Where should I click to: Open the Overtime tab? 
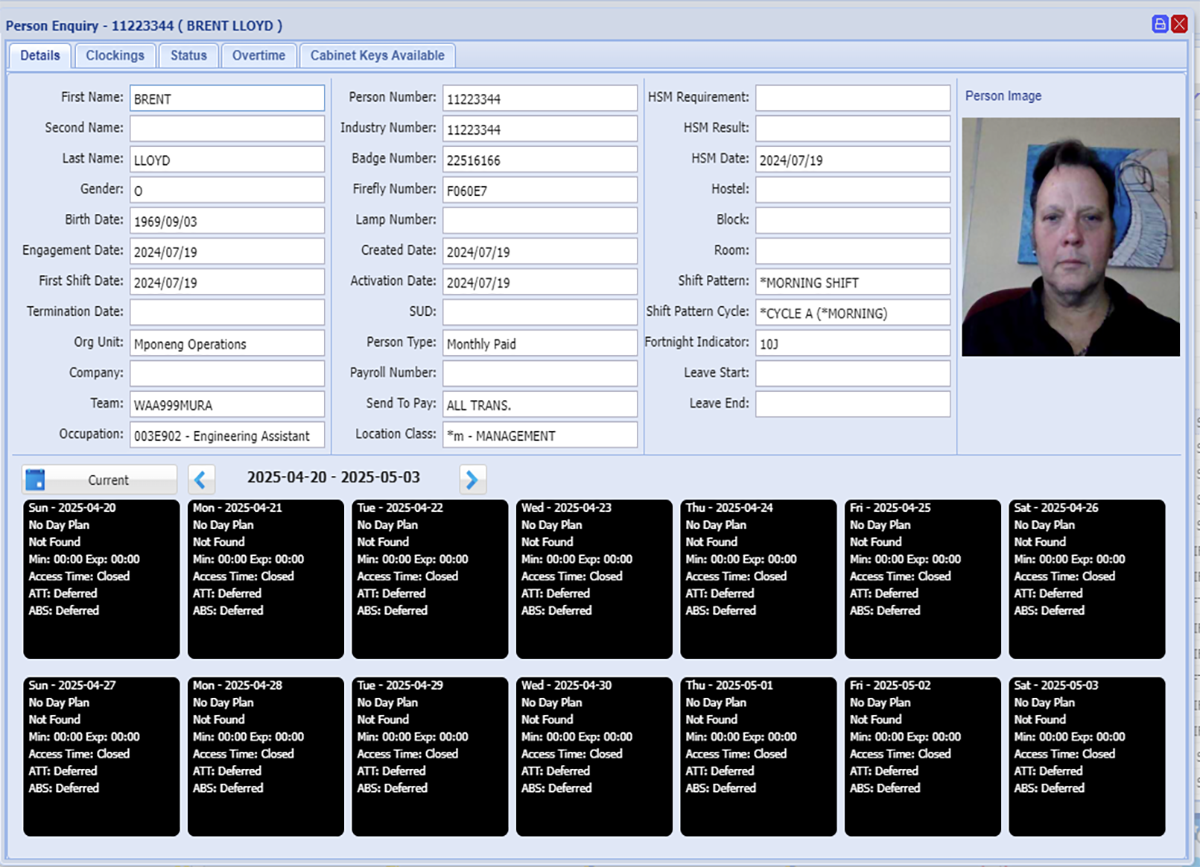tap(259, 56)
